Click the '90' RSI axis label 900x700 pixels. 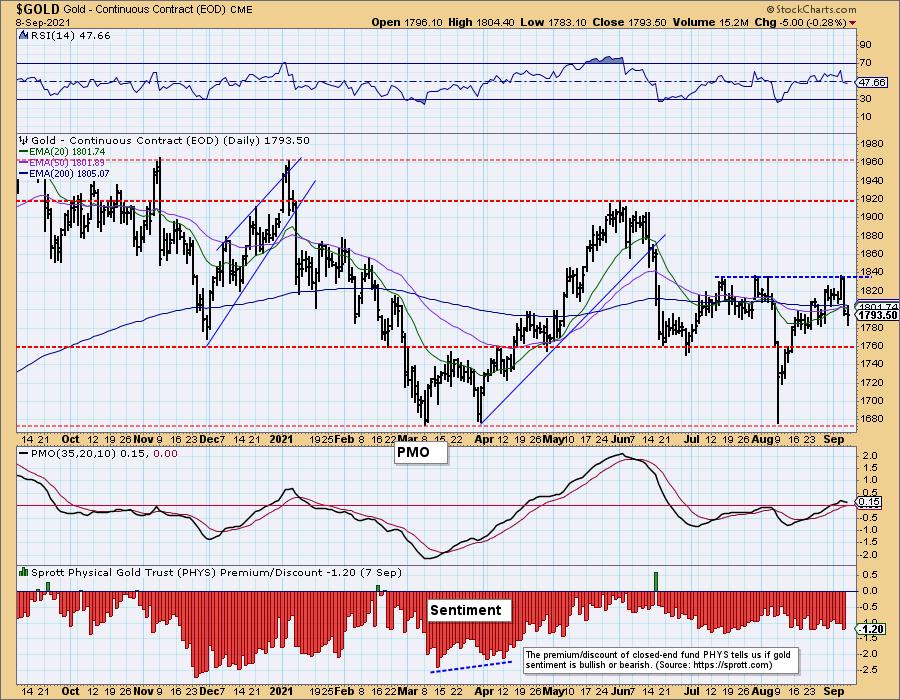(866, 45)
